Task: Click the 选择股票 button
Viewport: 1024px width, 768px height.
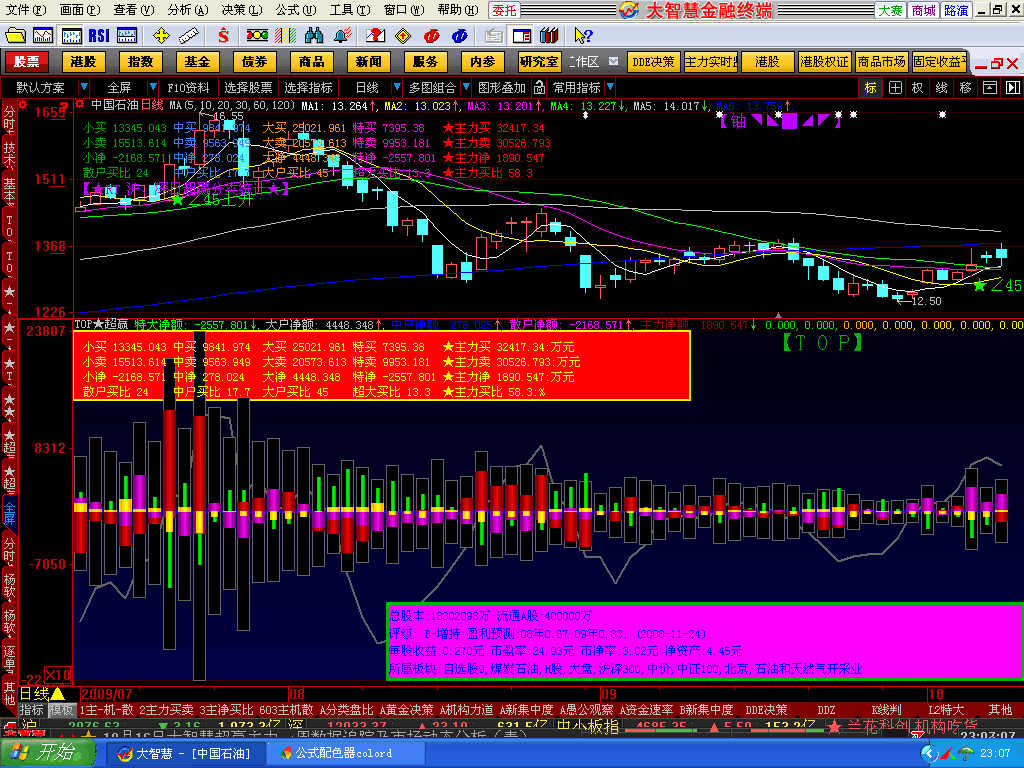Action: point(248,88)
